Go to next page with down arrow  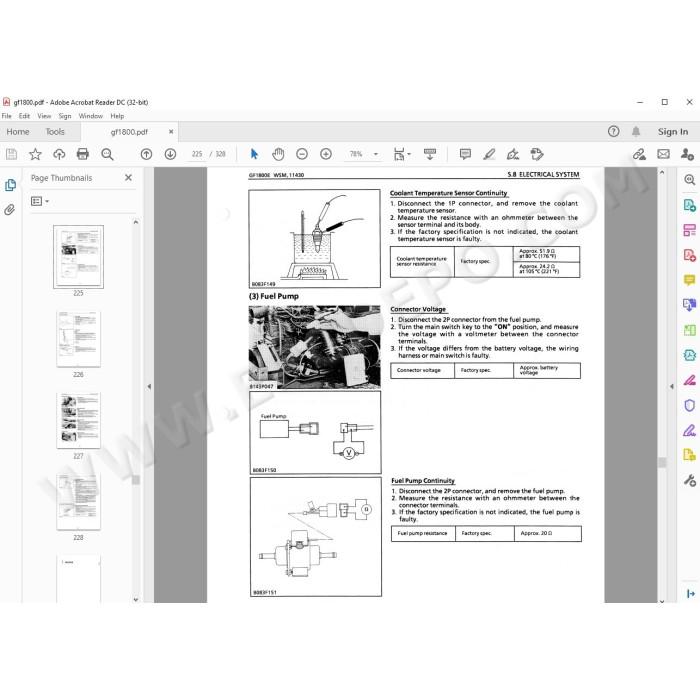(170, 154)
